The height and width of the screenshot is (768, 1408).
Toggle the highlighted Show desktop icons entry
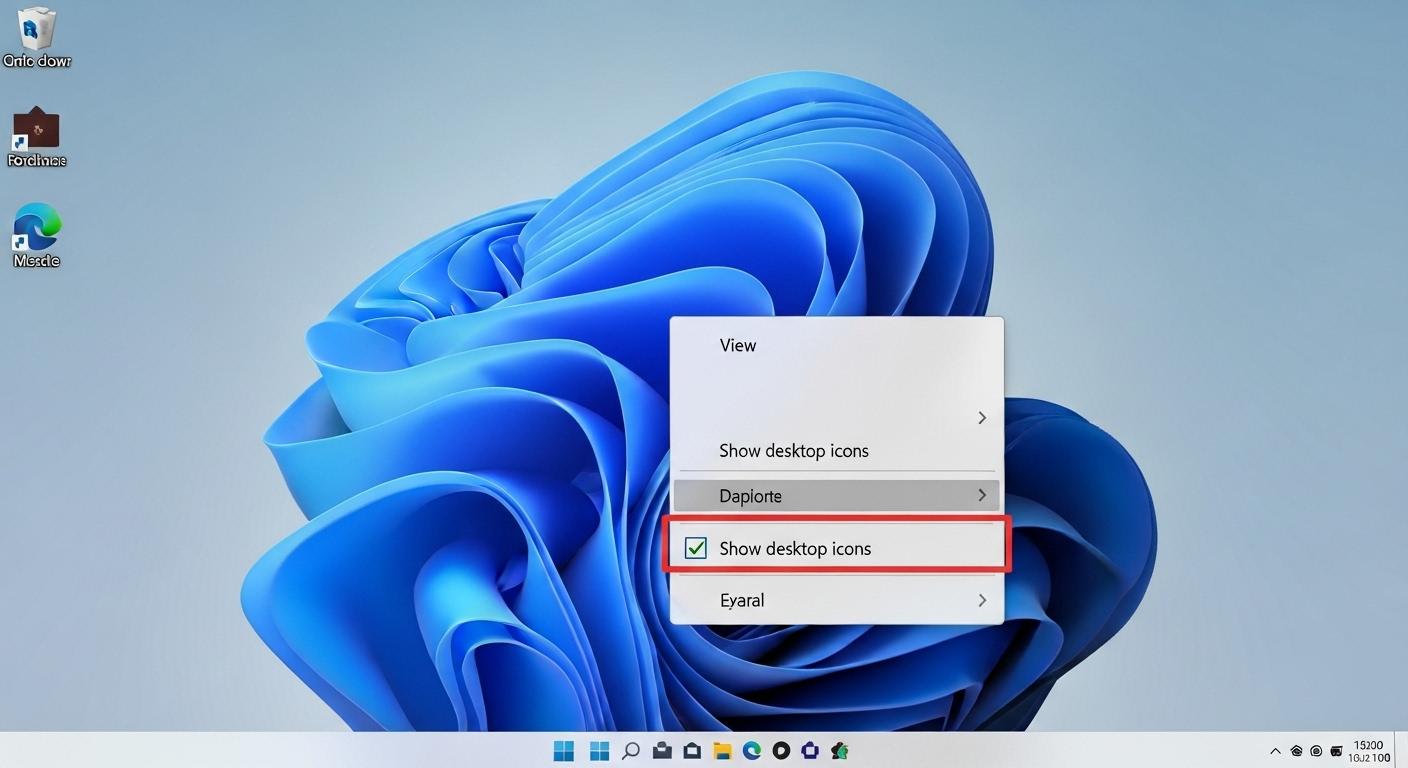pyautogui.click(x=795, y=548)
